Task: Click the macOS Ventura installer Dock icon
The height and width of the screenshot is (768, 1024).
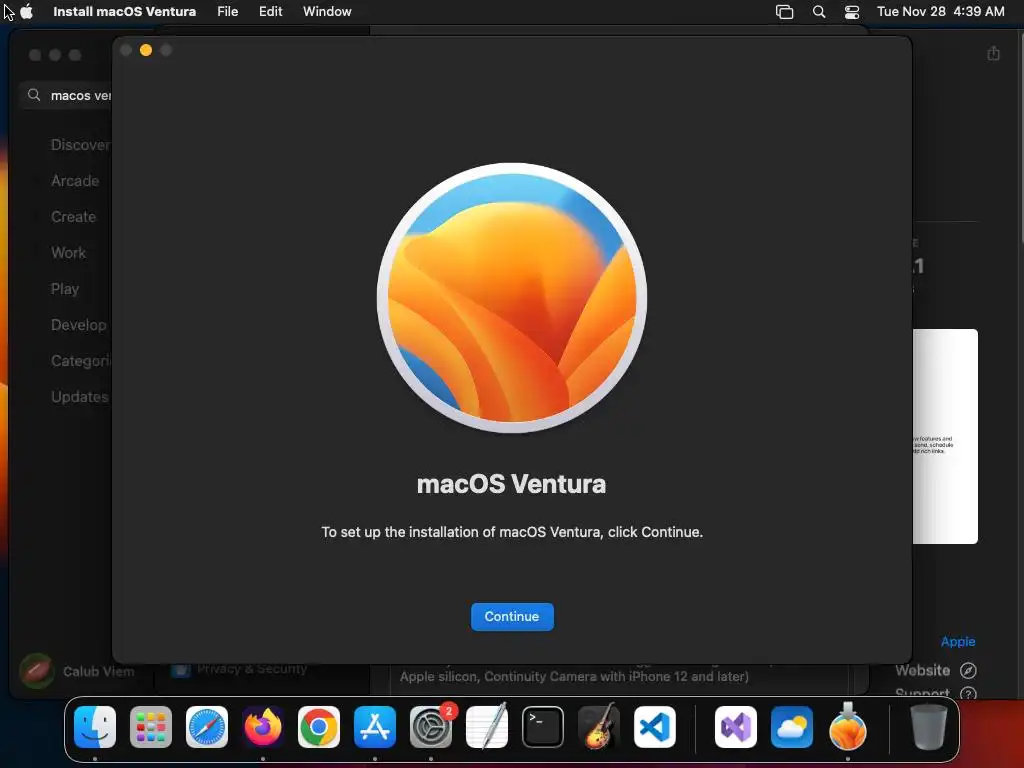Action: [848, 727]
